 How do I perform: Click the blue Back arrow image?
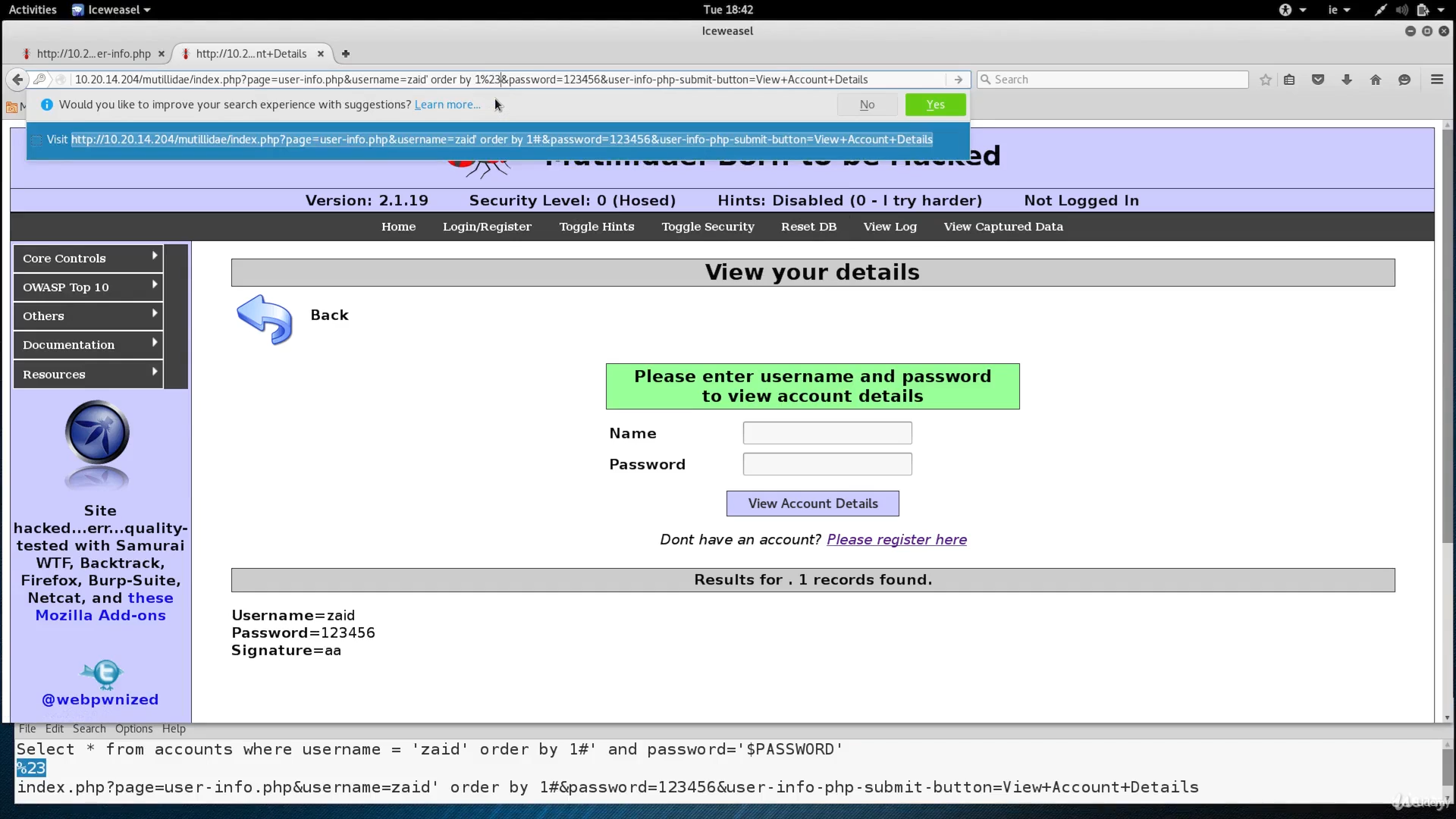point(265,319)
